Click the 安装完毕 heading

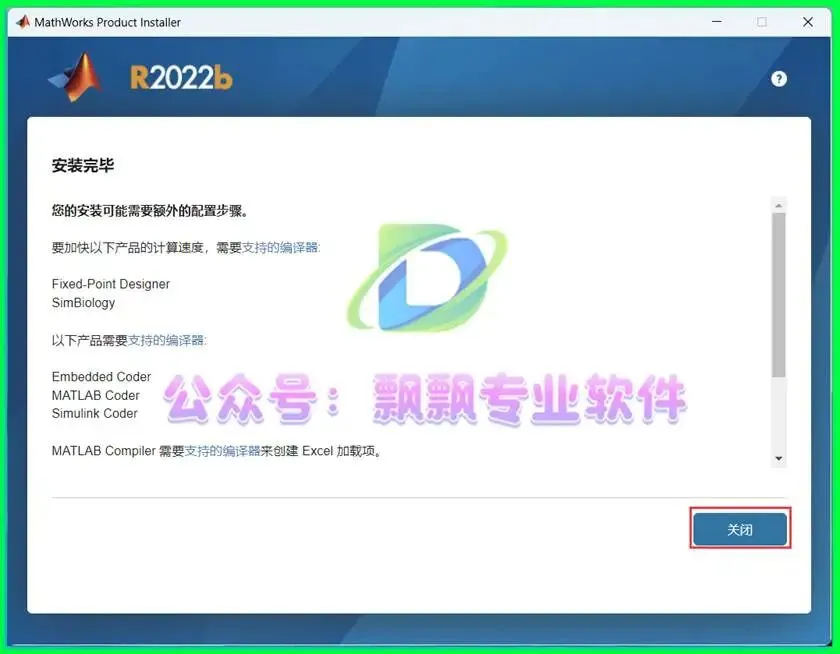[x=83, y=166]
